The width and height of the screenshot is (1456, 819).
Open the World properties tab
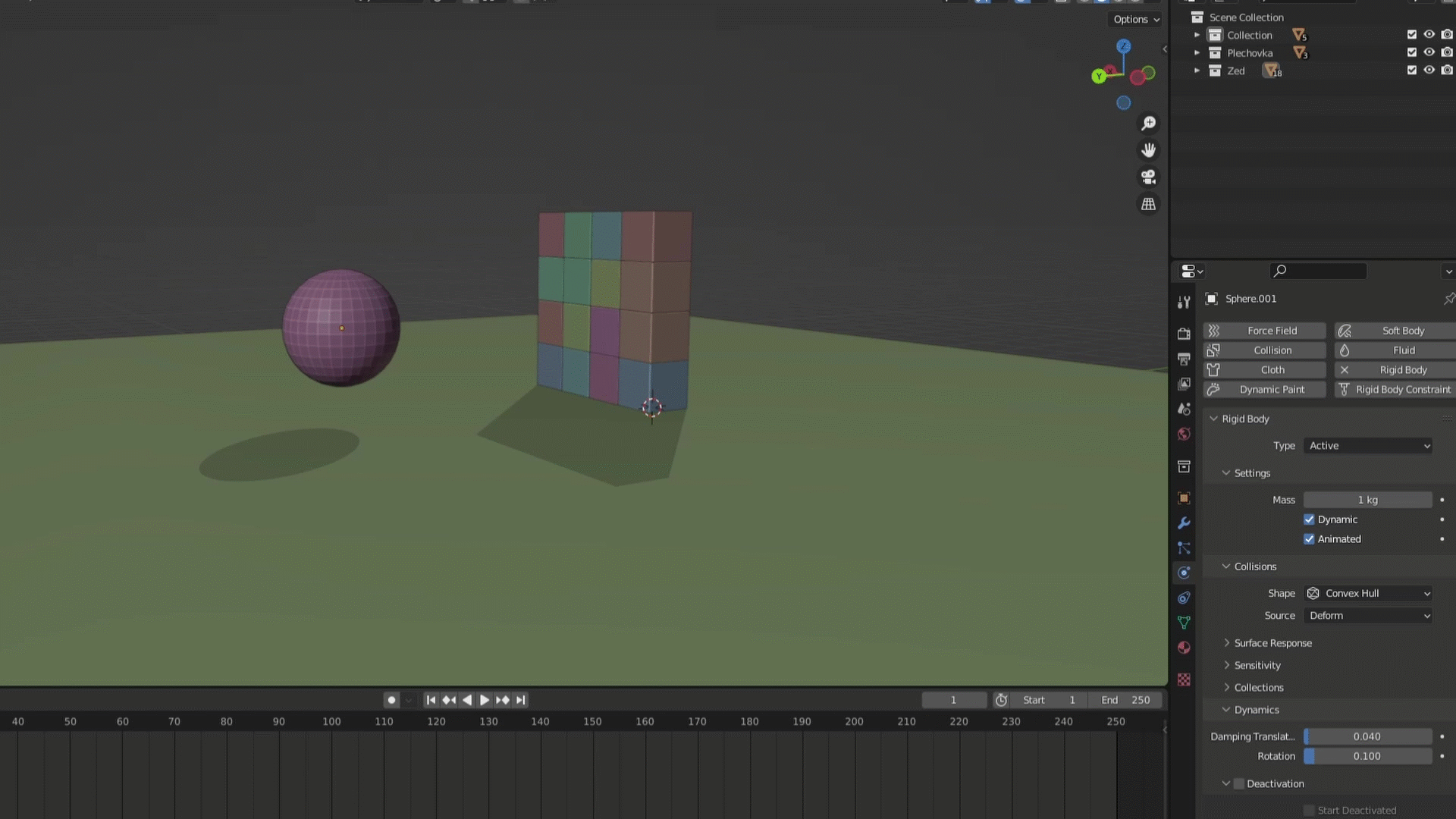1184,434
